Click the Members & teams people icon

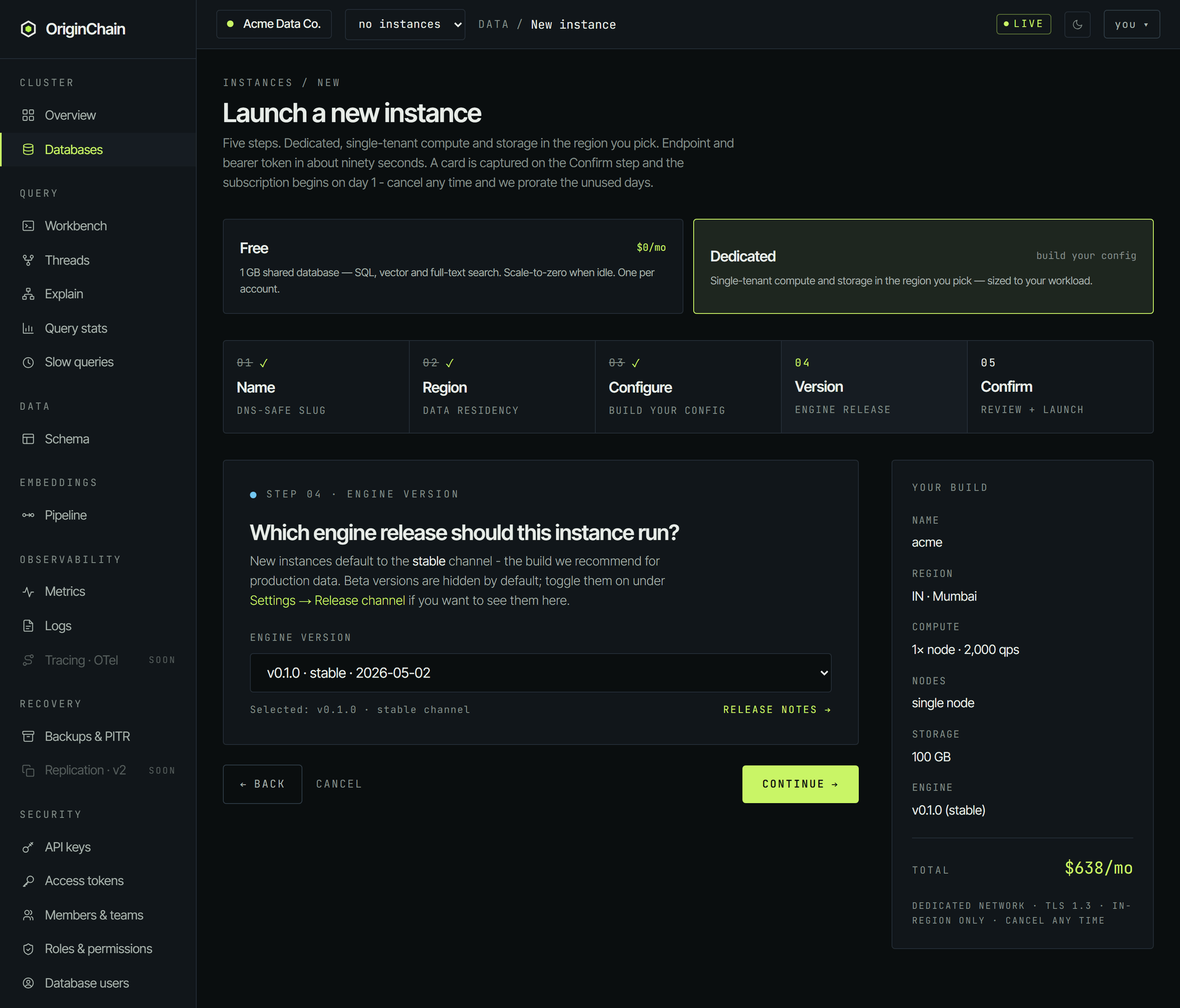(x=28, y=915)
